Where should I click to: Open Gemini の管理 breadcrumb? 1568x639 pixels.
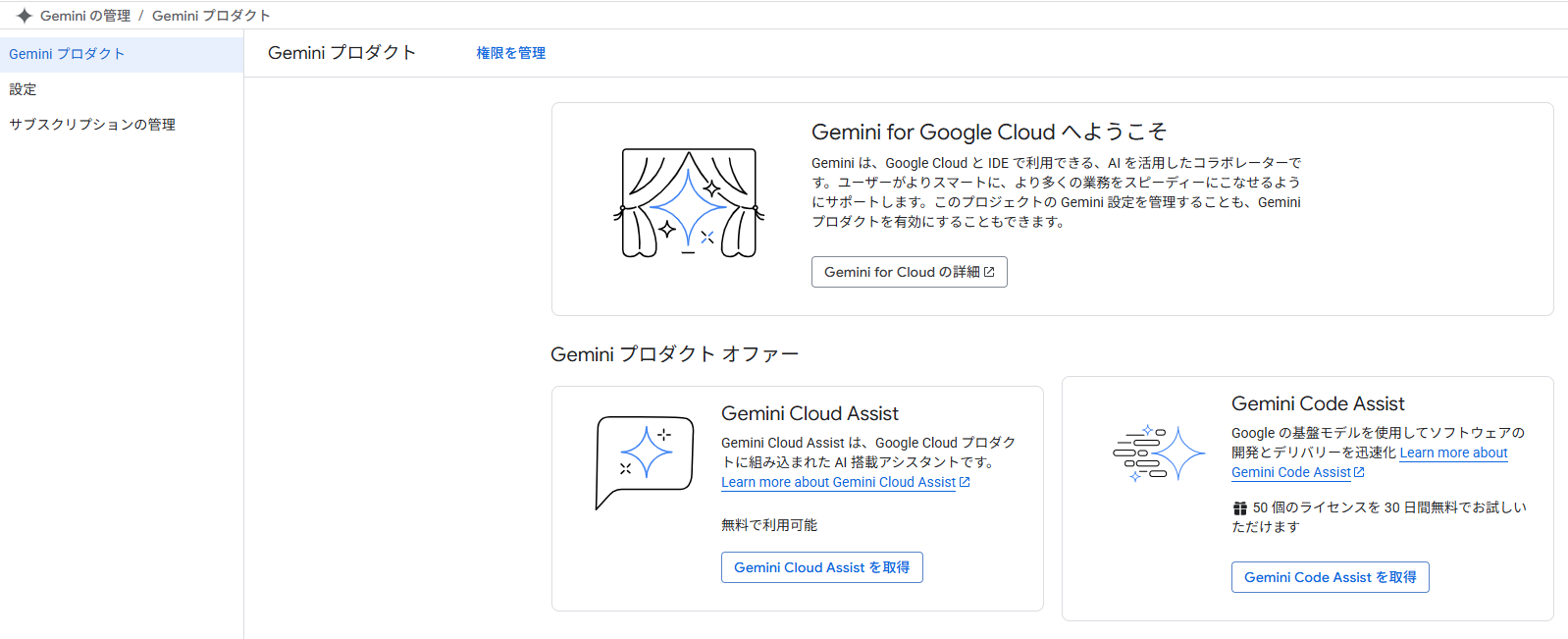click(85, 16)
